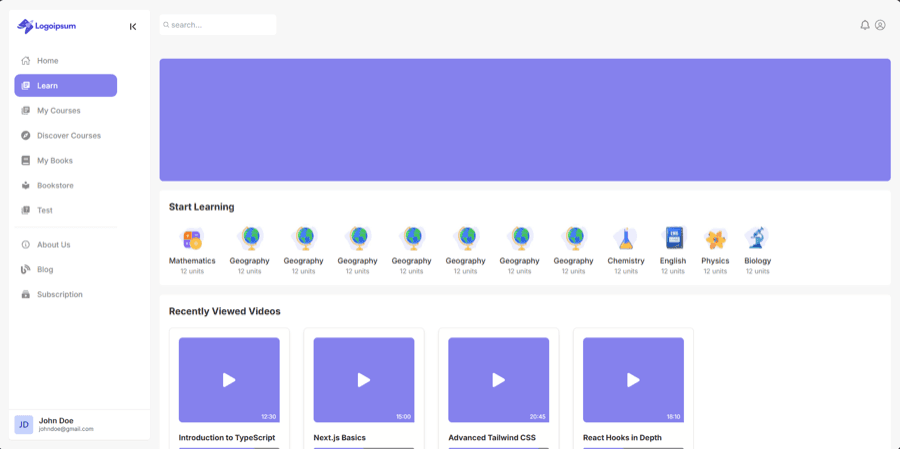900x449 pixels.
Task: Open My Courses from the sidebar
Action: [65, 111]
